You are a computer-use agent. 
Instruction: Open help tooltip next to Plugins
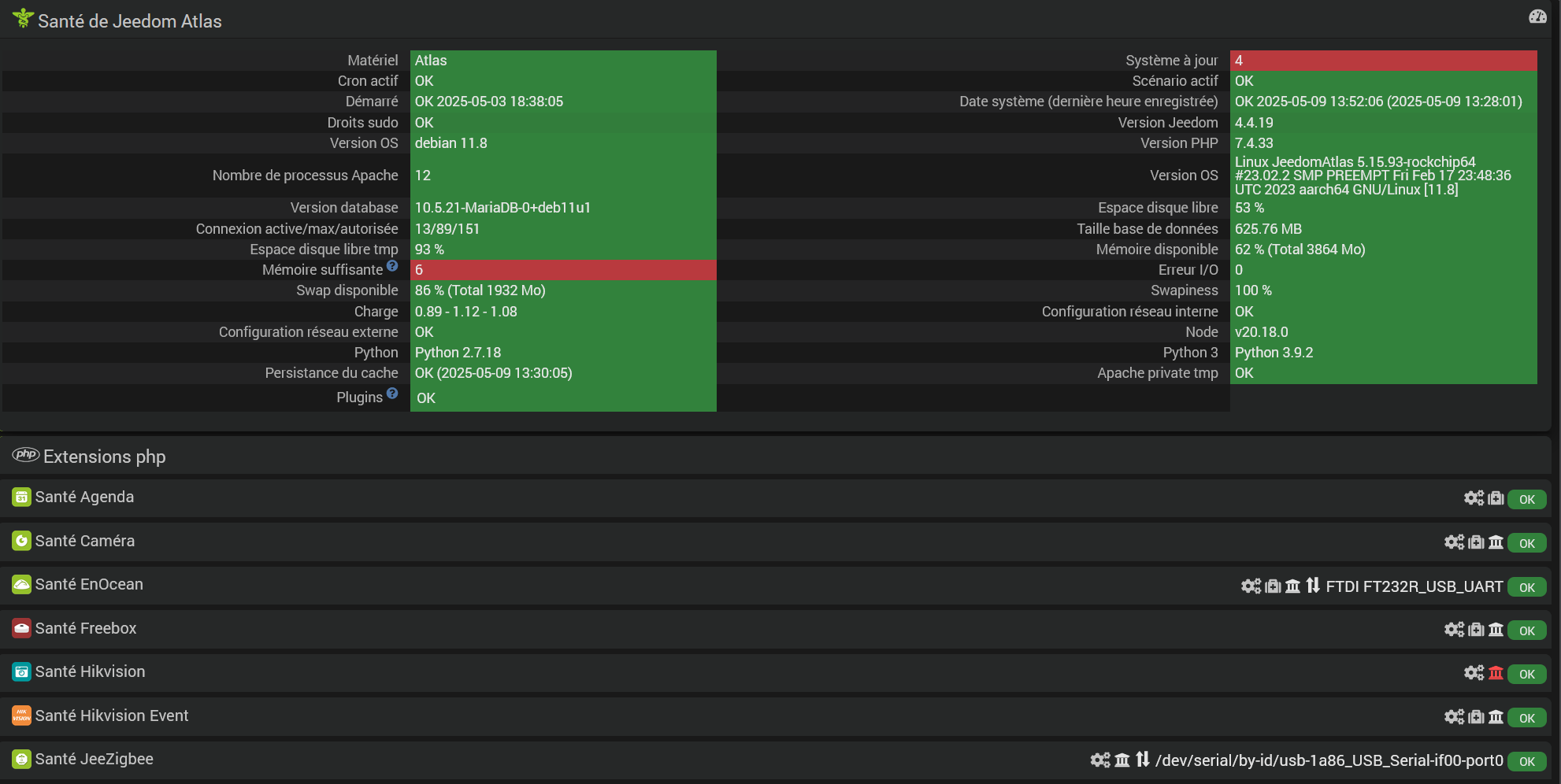click(x=392, y=394)
